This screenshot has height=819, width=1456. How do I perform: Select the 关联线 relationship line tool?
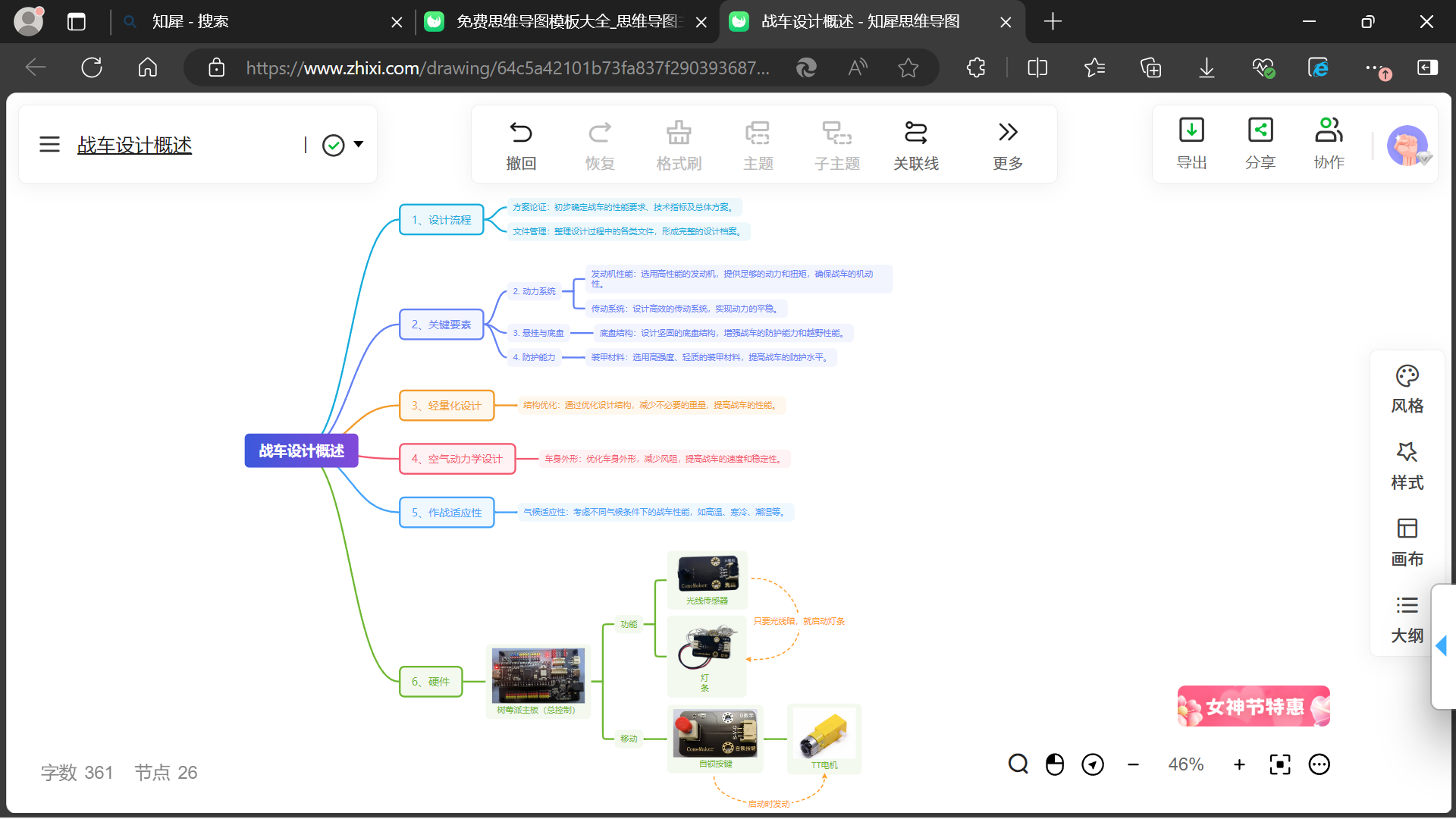[x=916, y=145]
